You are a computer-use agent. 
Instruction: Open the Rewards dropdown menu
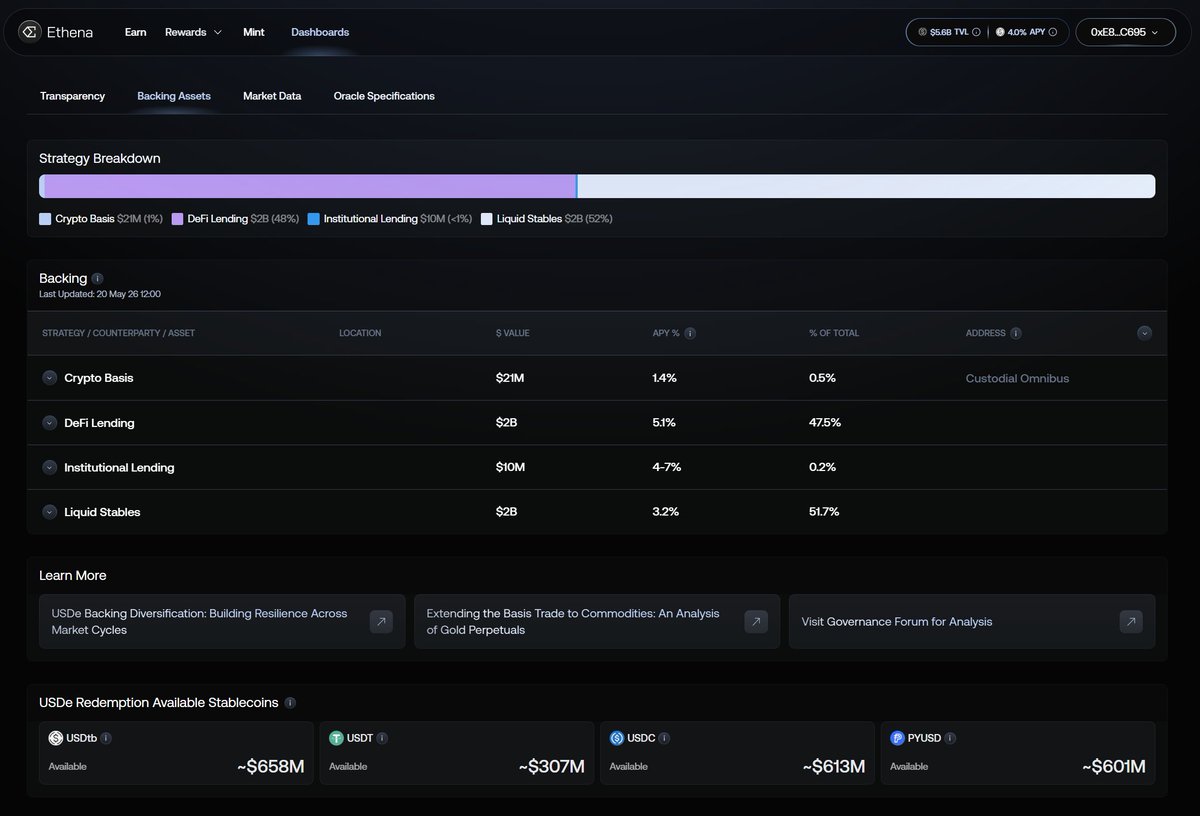pos(193,32)
